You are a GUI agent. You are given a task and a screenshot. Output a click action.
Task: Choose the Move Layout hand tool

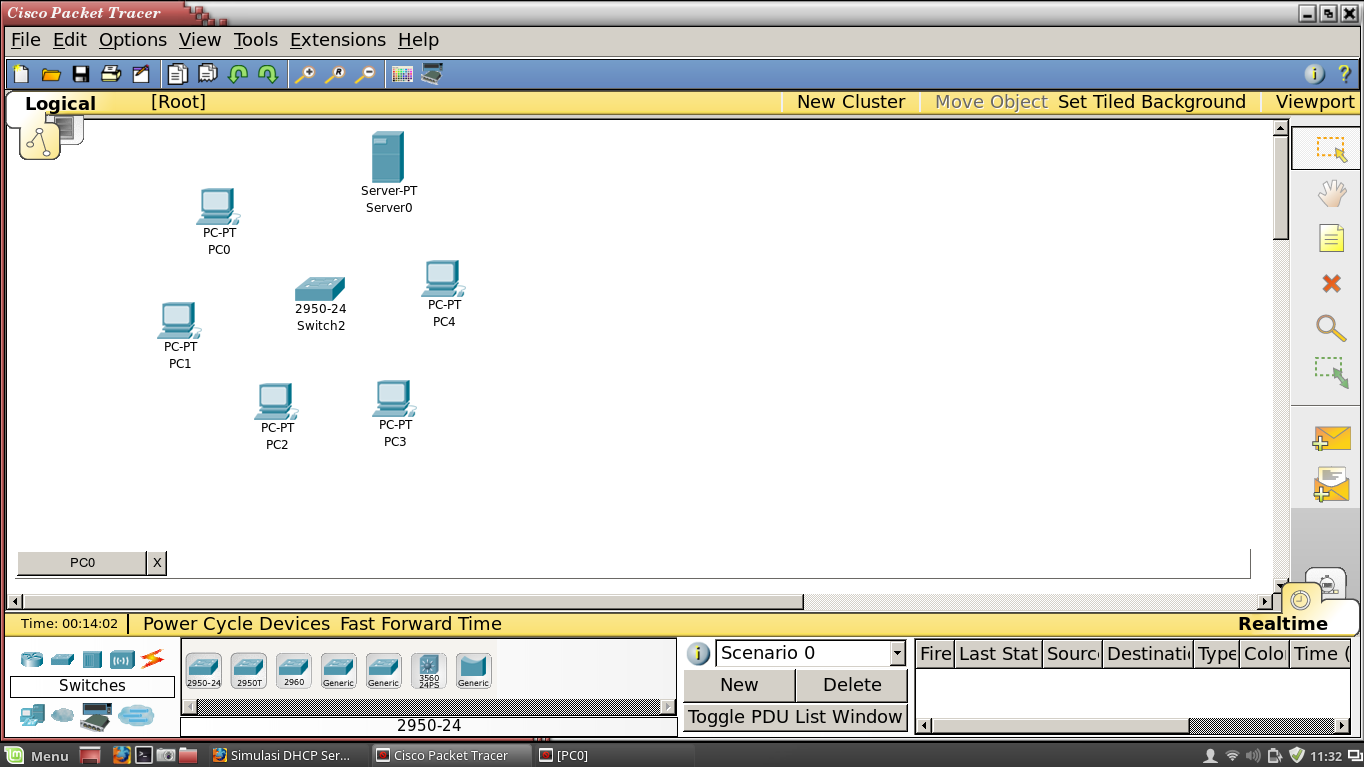pyautogui.click(x=1331, y=193)
